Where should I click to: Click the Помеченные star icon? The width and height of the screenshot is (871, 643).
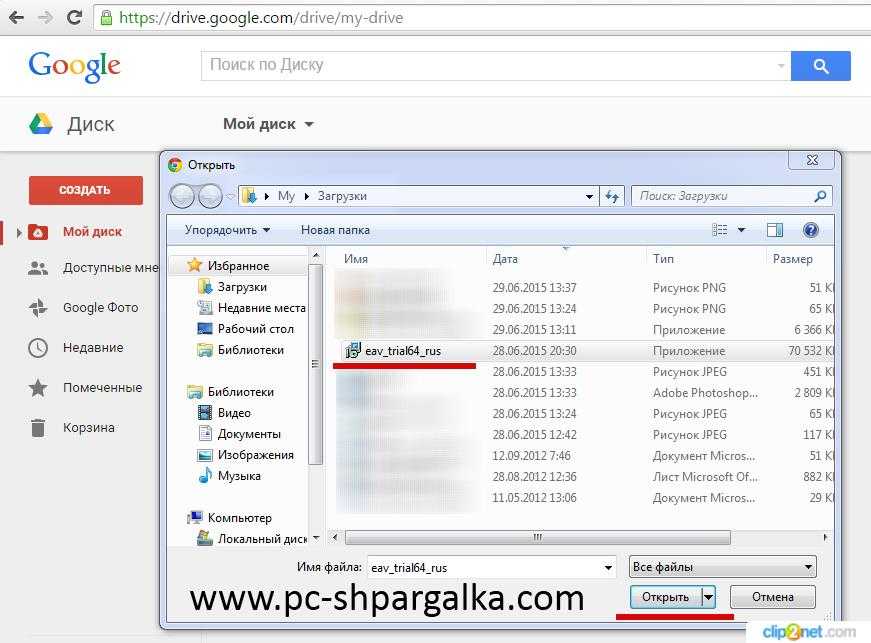pyautogui.click(x=38, y=388)
